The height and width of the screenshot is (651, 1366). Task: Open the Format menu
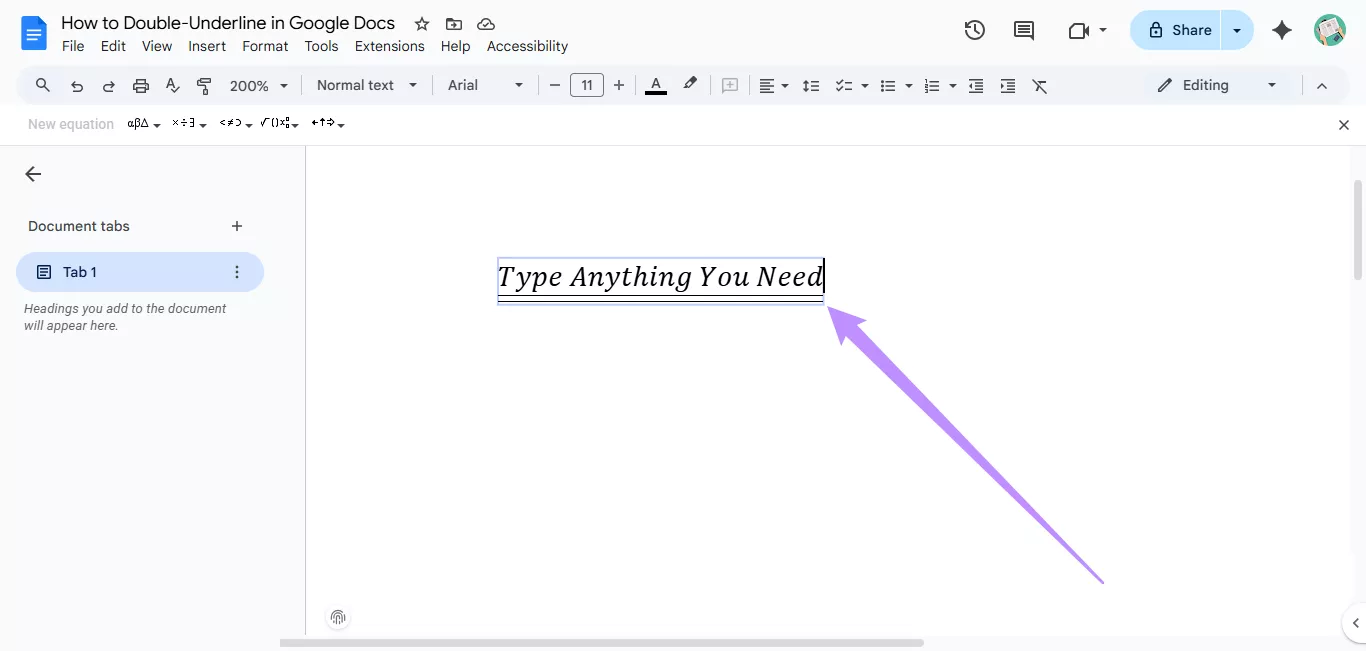pos(264,45)
